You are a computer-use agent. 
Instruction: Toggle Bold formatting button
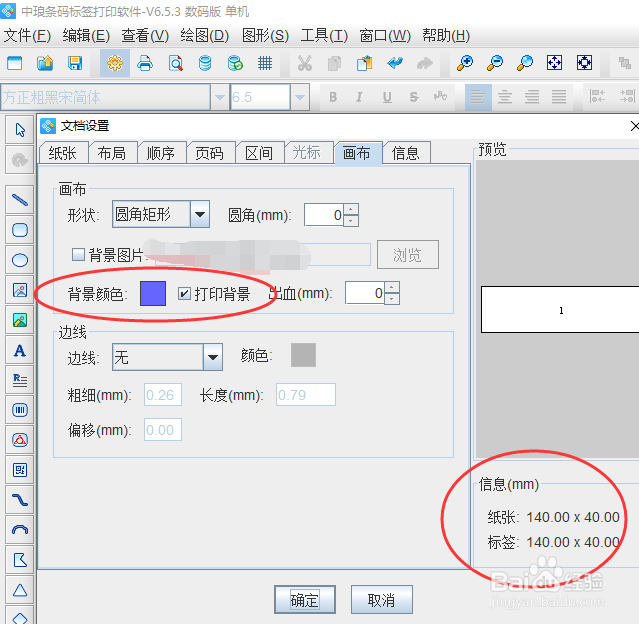coord(333,97)
